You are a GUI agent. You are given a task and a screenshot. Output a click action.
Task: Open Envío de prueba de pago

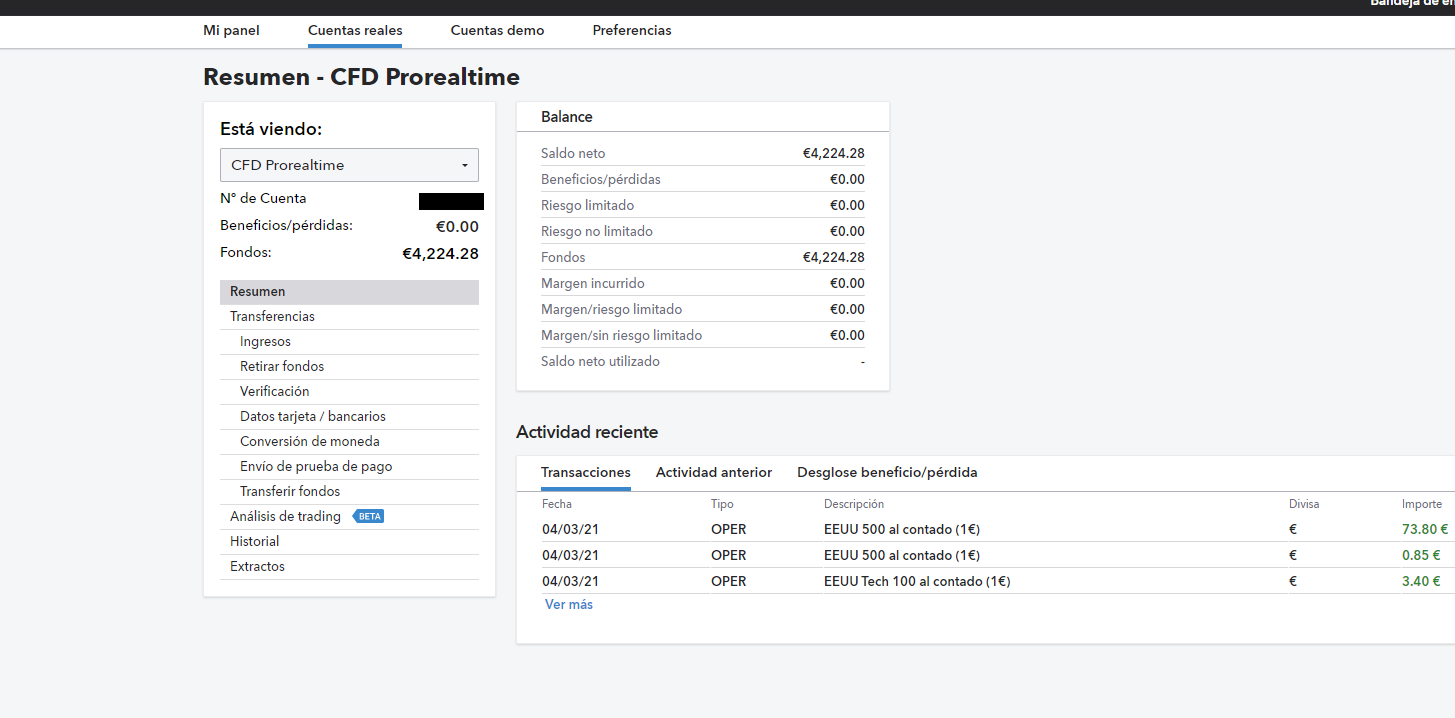pos(316,467)
